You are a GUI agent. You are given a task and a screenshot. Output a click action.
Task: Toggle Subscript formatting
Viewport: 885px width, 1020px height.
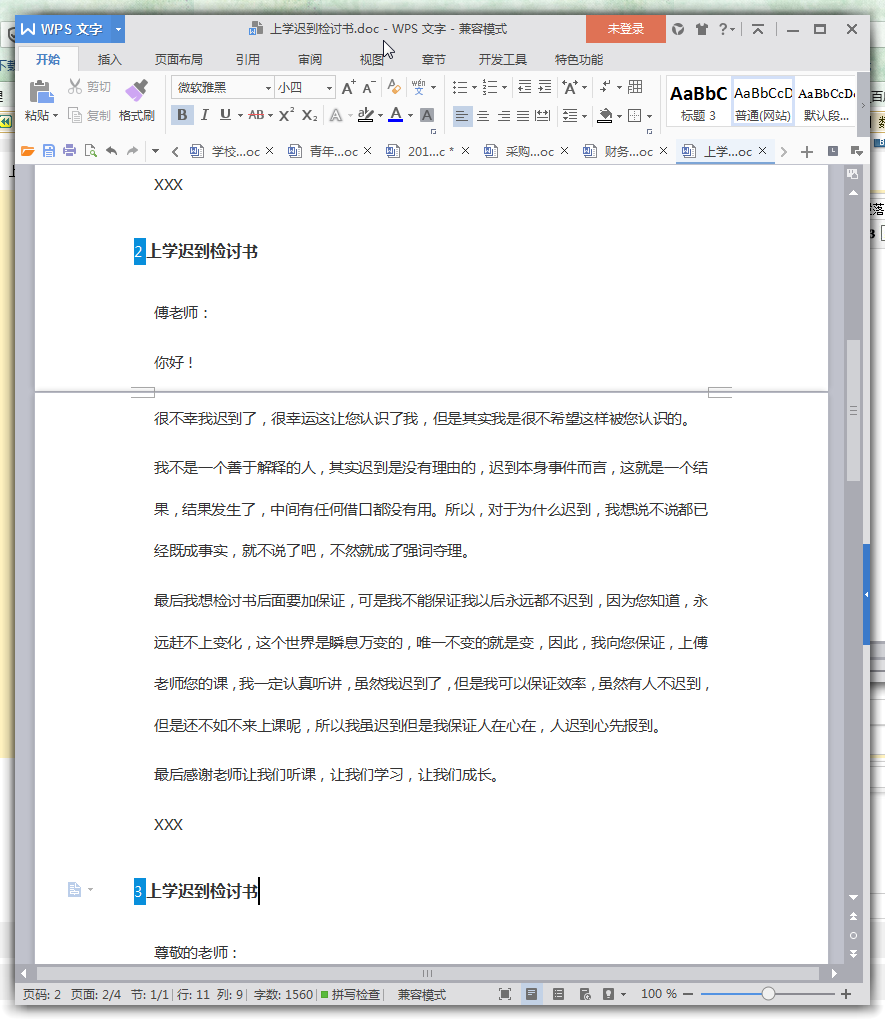point(310,115)
